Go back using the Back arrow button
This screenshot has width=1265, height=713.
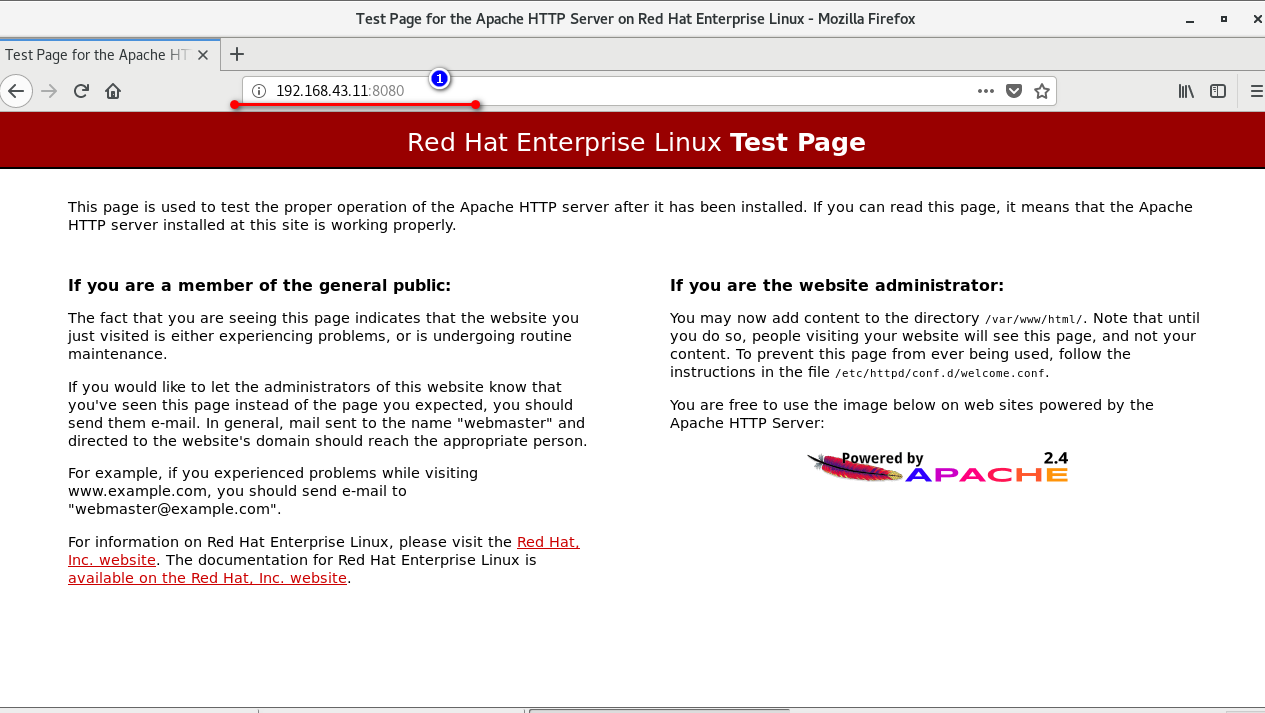[16, 91]
